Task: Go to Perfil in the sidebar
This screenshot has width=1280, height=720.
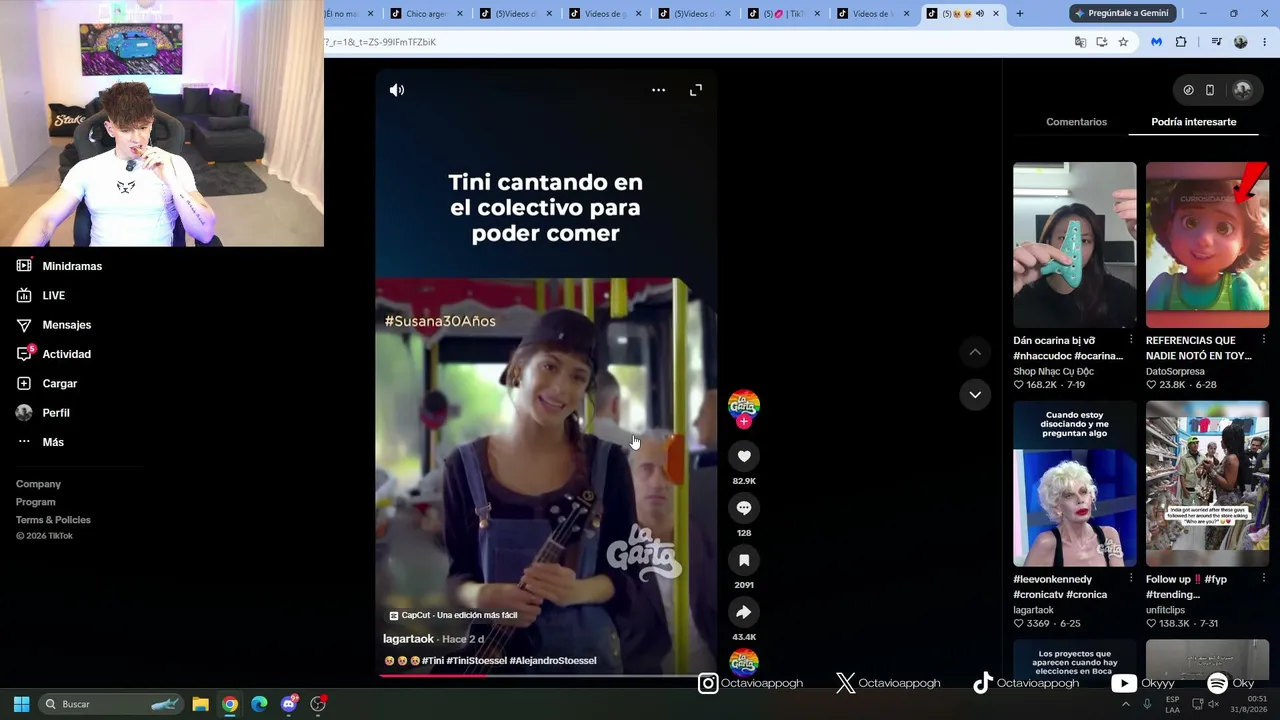Action: pyautogui.click(x=43, y=413)
